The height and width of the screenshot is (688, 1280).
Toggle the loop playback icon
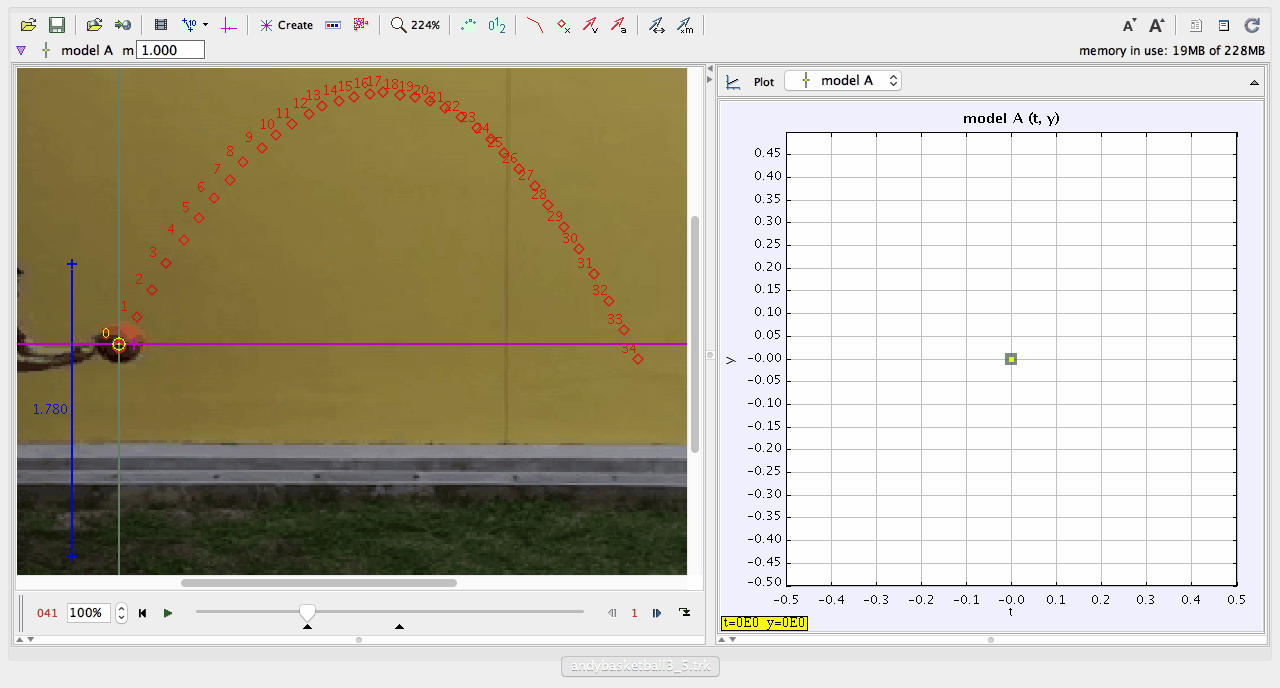tap(685, 613)
